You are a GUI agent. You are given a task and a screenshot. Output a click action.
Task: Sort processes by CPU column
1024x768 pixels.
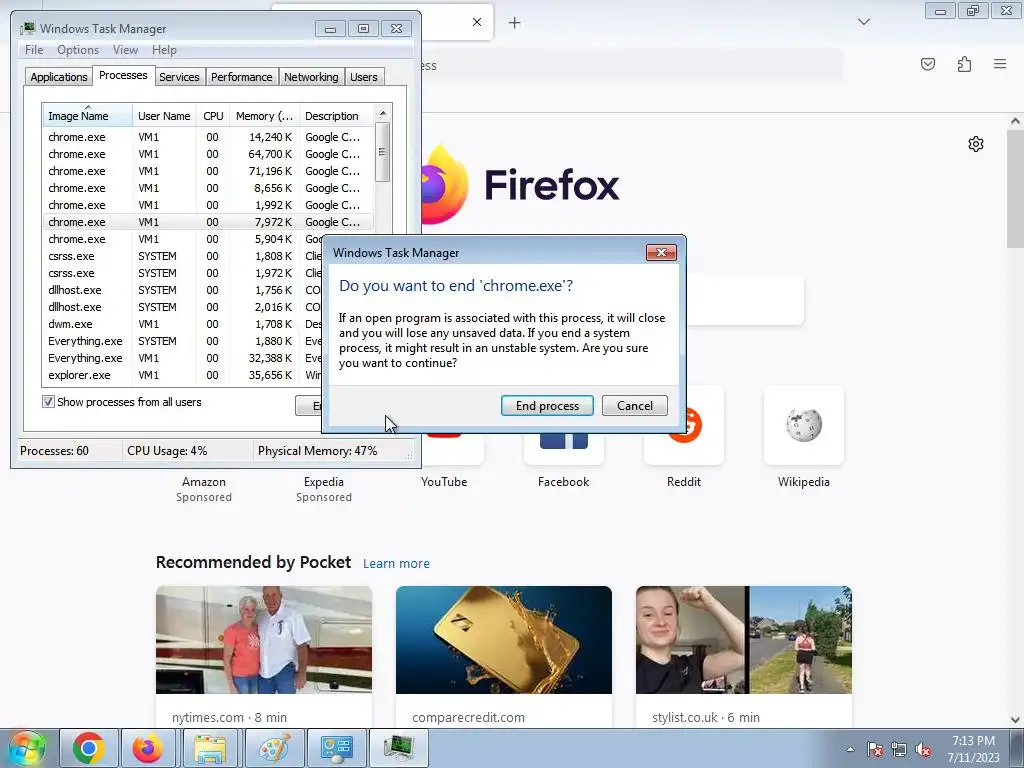pos(213,116)
